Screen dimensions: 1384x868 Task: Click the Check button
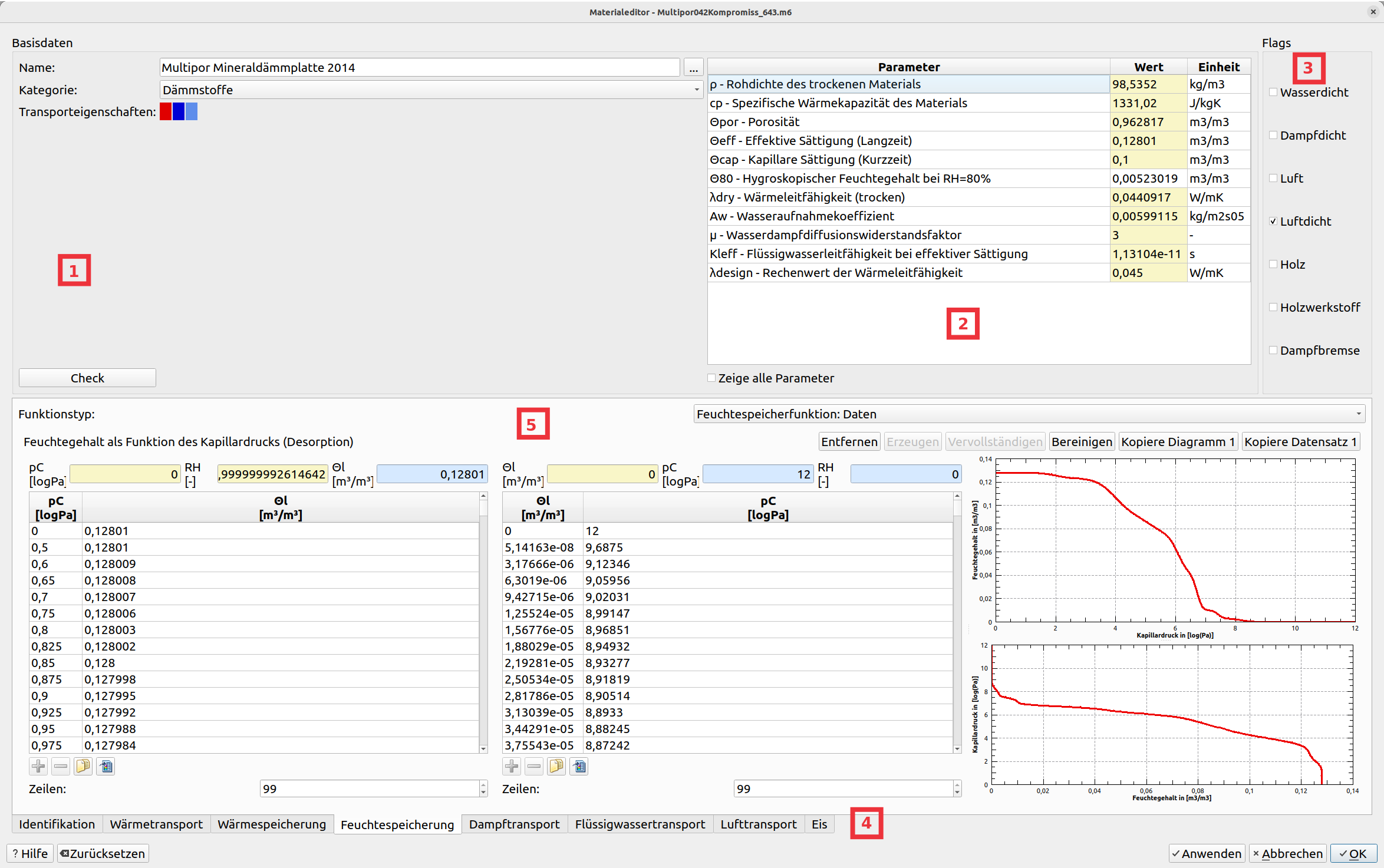87,378
